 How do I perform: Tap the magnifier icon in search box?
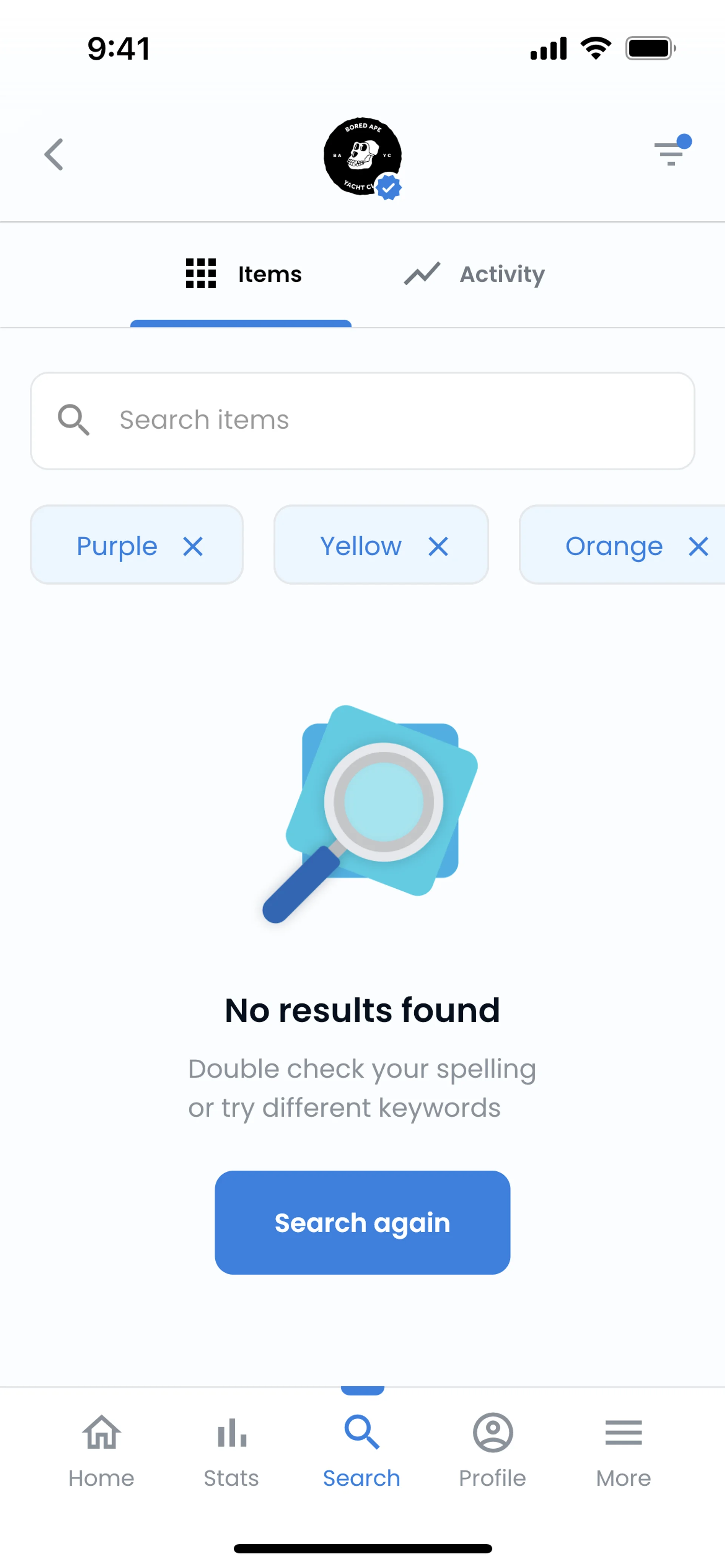point(74,420)
